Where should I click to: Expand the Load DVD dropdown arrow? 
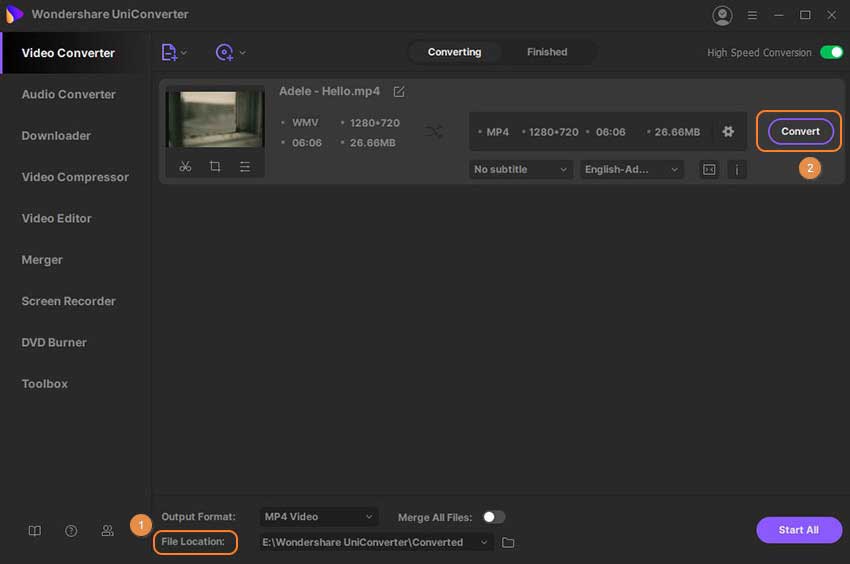coord(242,53)
